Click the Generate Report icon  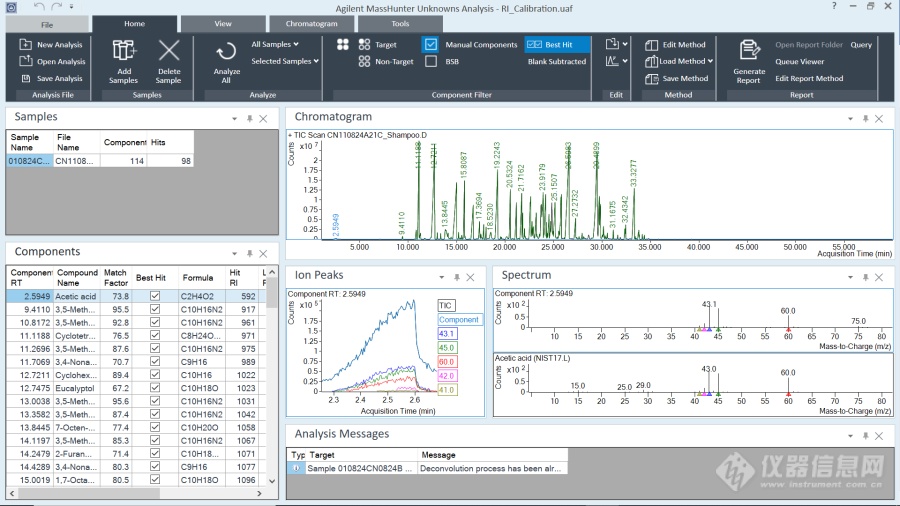tap(749, 50)
